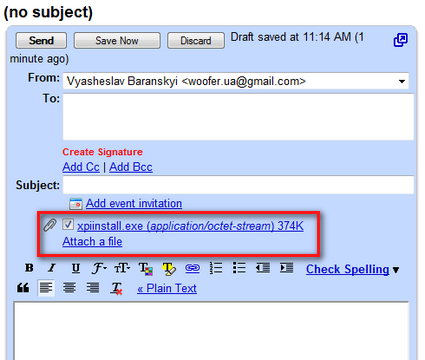Click the Attach a file link
The image size is (425, 360).
coord(92,242)
